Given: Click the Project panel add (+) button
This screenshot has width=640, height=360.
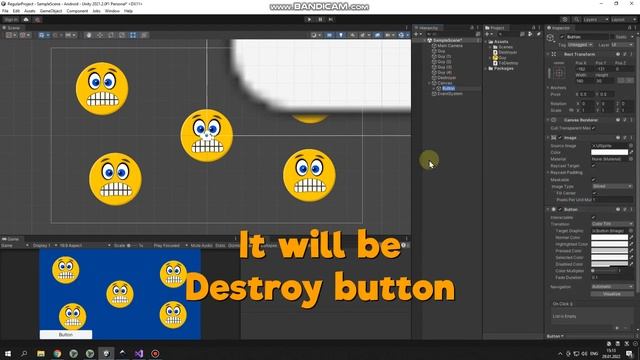Looking at the screenshot, I should [x=488, y=34].
